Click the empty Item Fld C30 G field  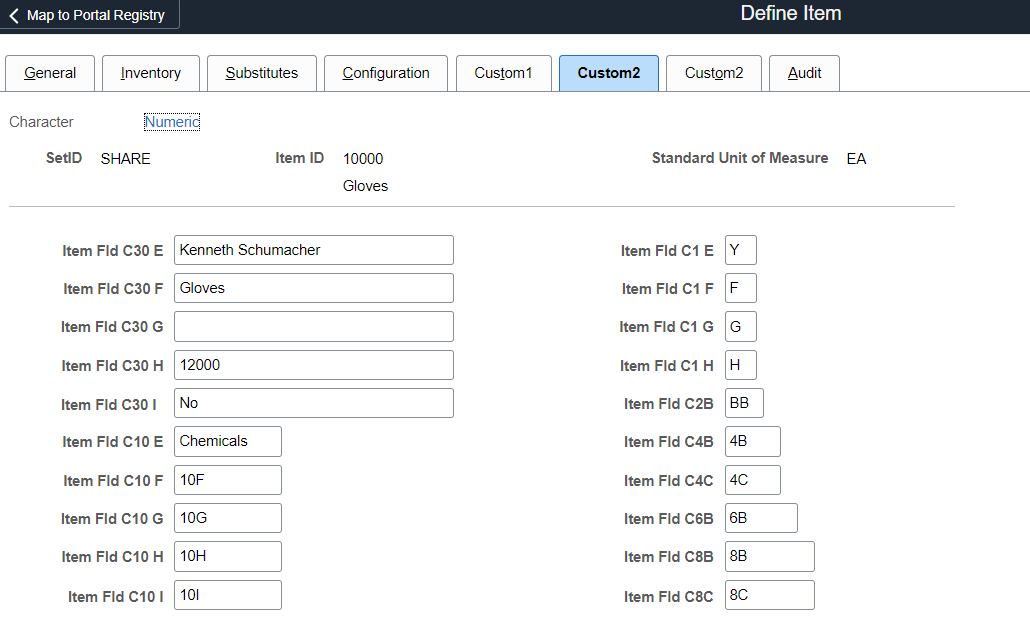click(x=313, y=326)
